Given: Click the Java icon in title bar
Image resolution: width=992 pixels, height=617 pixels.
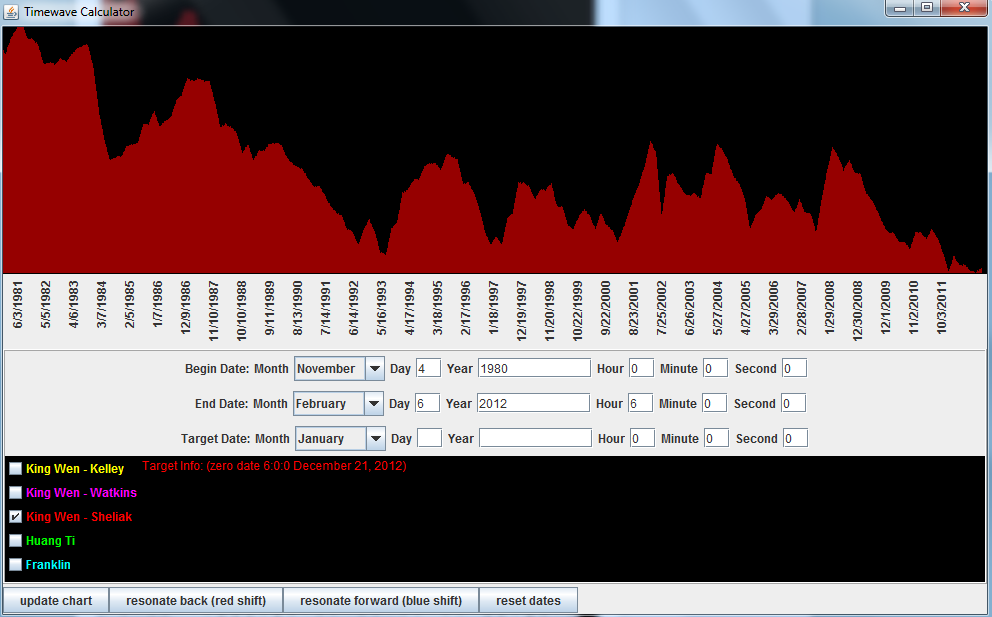Looking at the screenshot, I should point(12,11).
